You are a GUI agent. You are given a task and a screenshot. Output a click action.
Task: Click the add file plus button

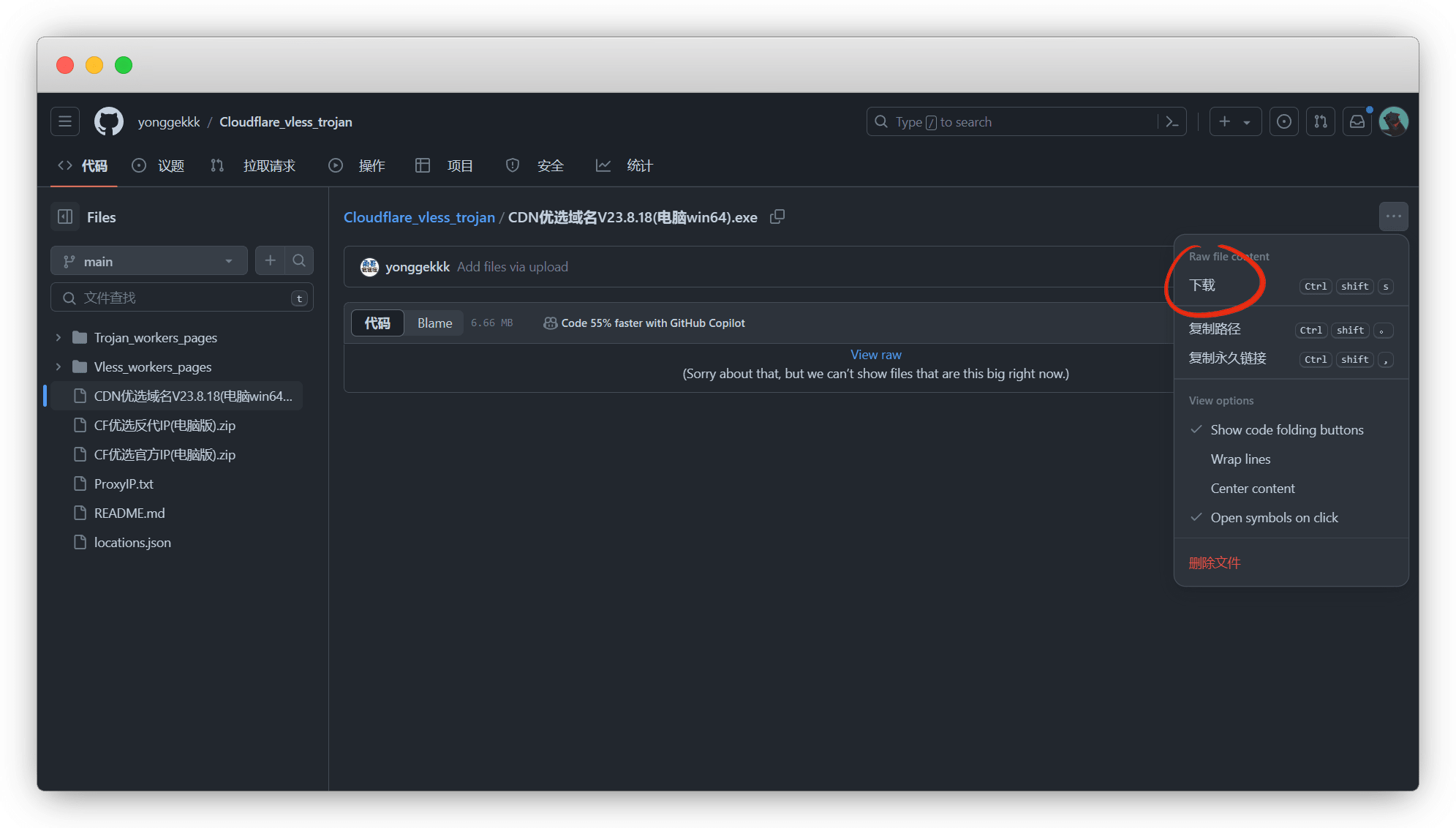tap(270, 260)
